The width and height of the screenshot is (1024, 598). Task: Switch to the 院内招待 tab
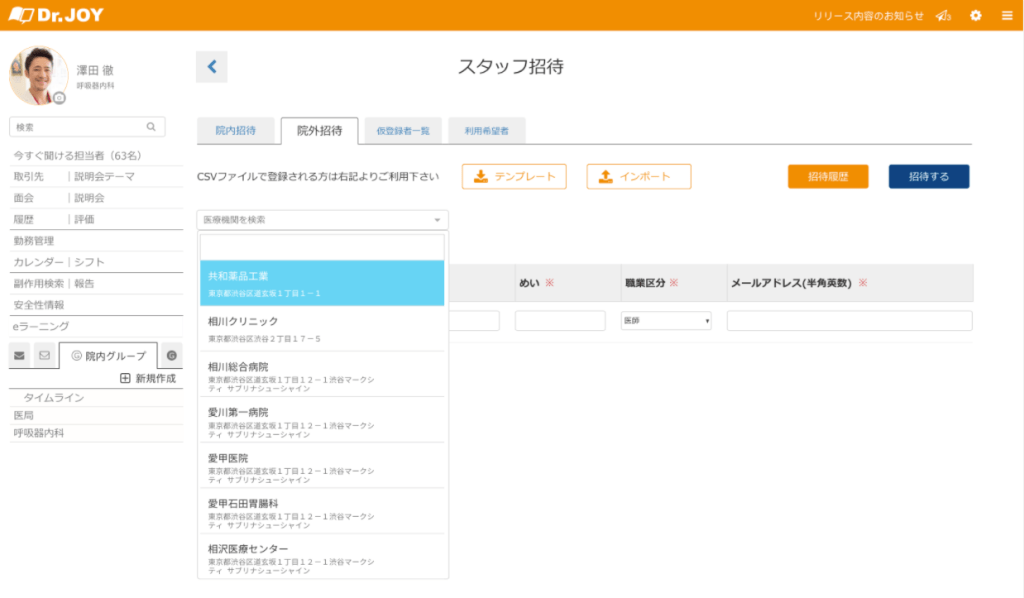click(235, 131)
